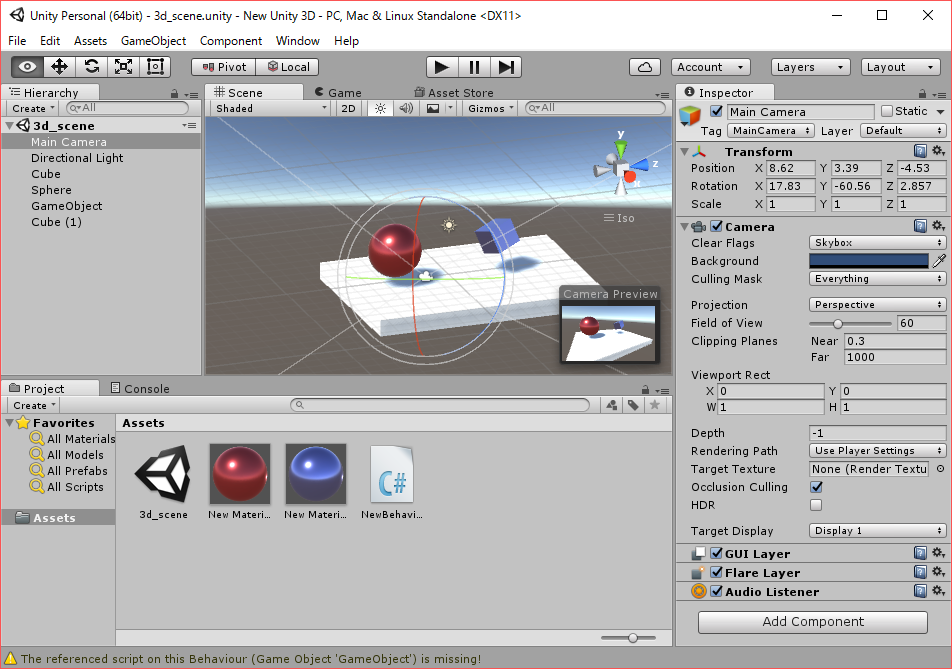
Task: Open the Cloud services icon
Action: [645, 67]
